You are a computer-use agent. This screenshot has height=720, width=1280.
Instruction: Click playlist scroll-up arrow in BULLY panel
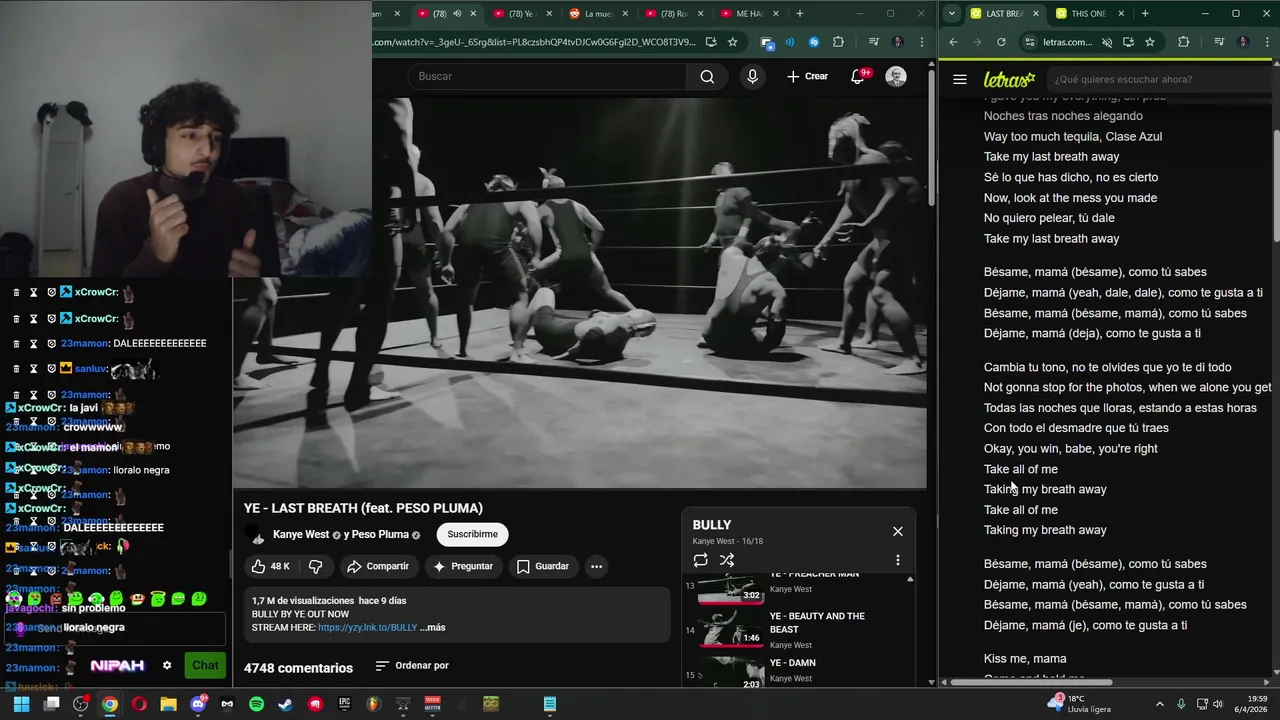909,579
